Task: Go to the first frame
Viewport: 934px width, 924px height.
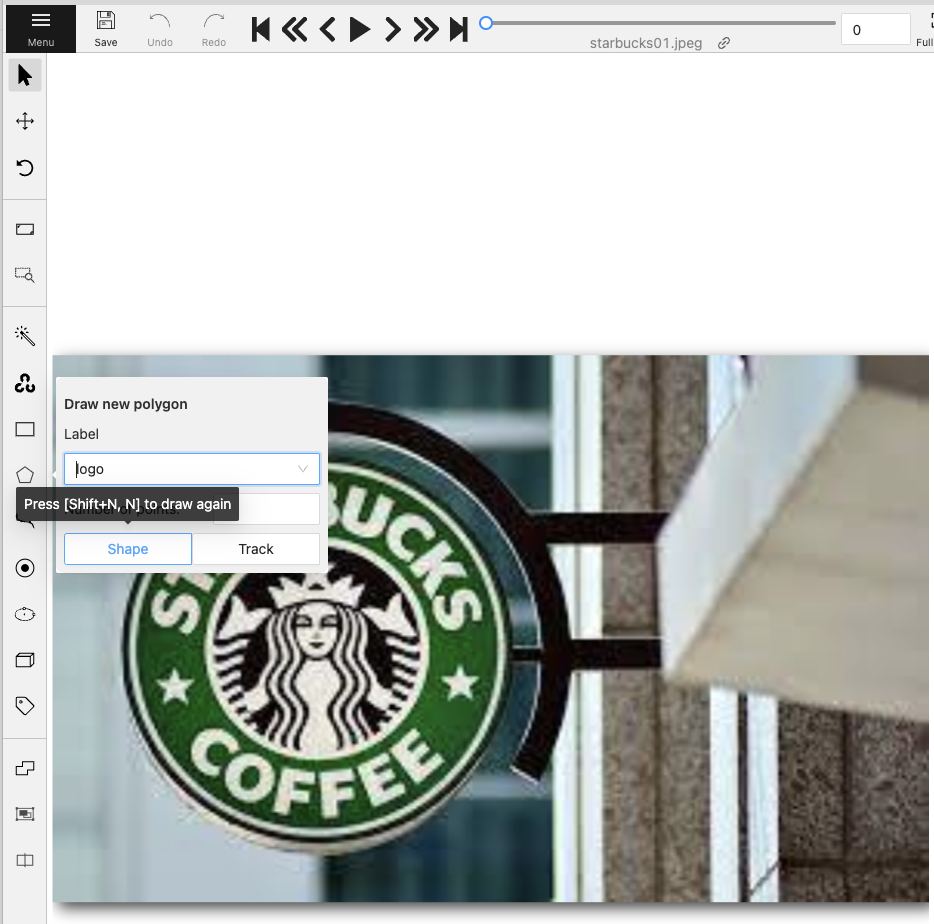Action: pyautogui.click(x=260, y=29)
